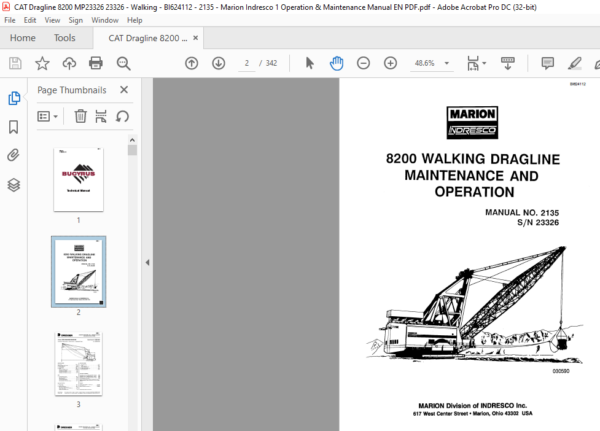Open the Window menu
The width and height of the screenshot is (600, 431).
[x=105, y=20]
